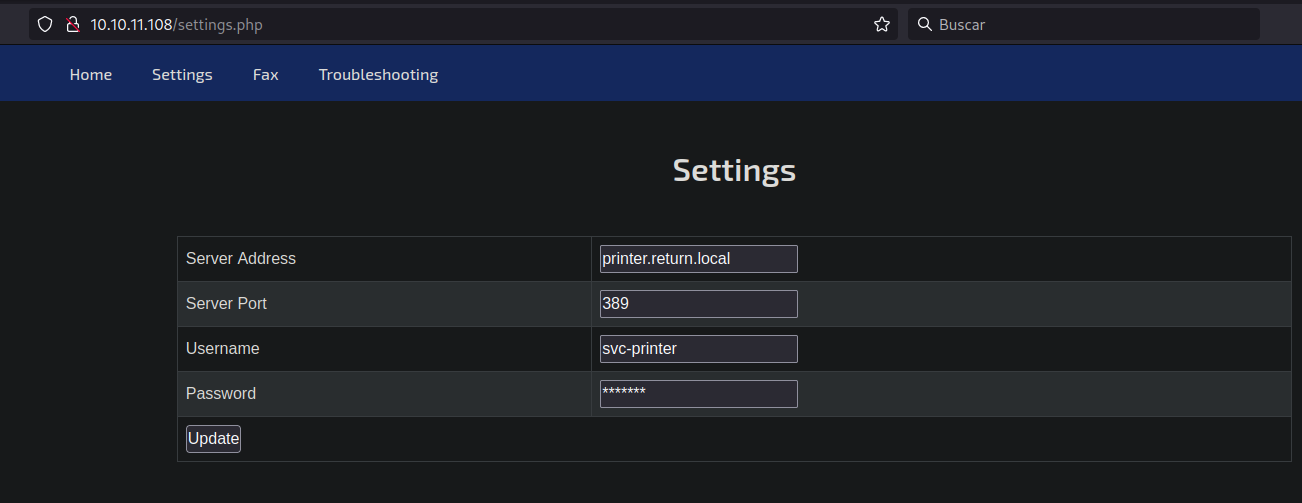The width and height of the screenshot is (1302, 503).
Task: Go to the Settings nav item
Action: (182, 75)
